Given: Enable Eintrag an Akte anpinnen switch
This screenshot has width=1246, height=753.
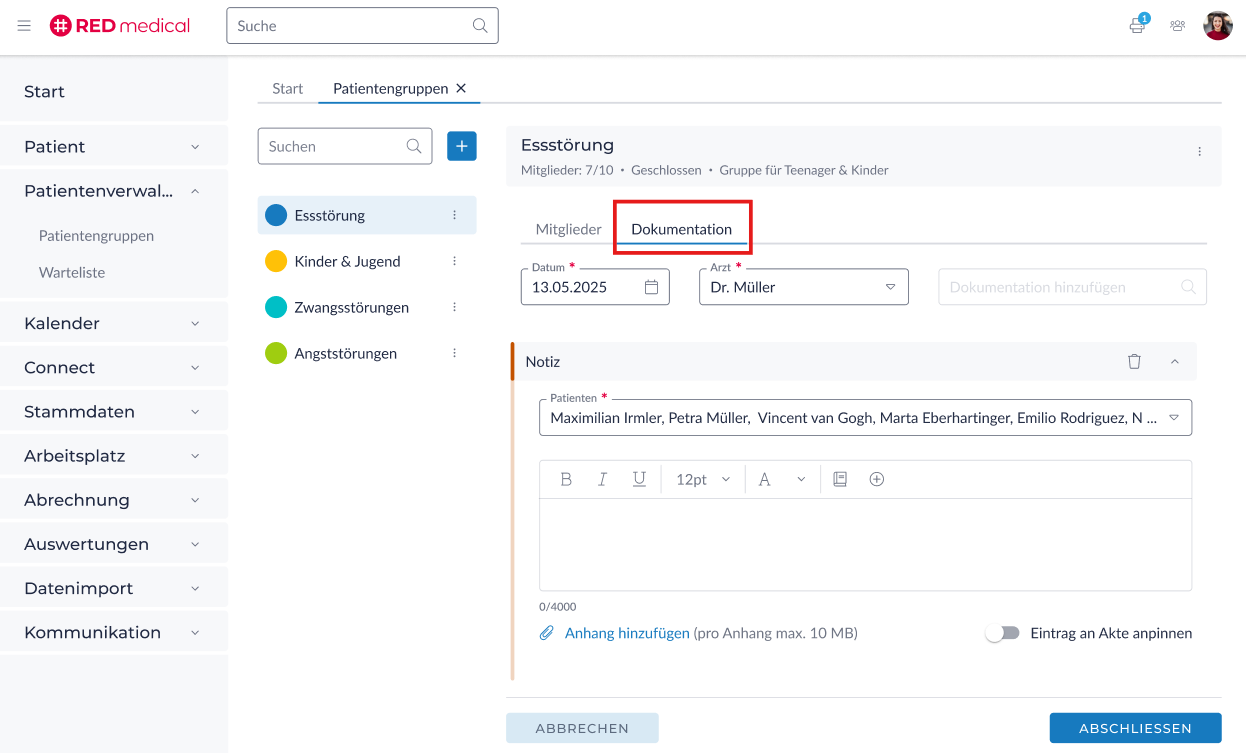Looking at the screenshot, I should (1002, 633).
